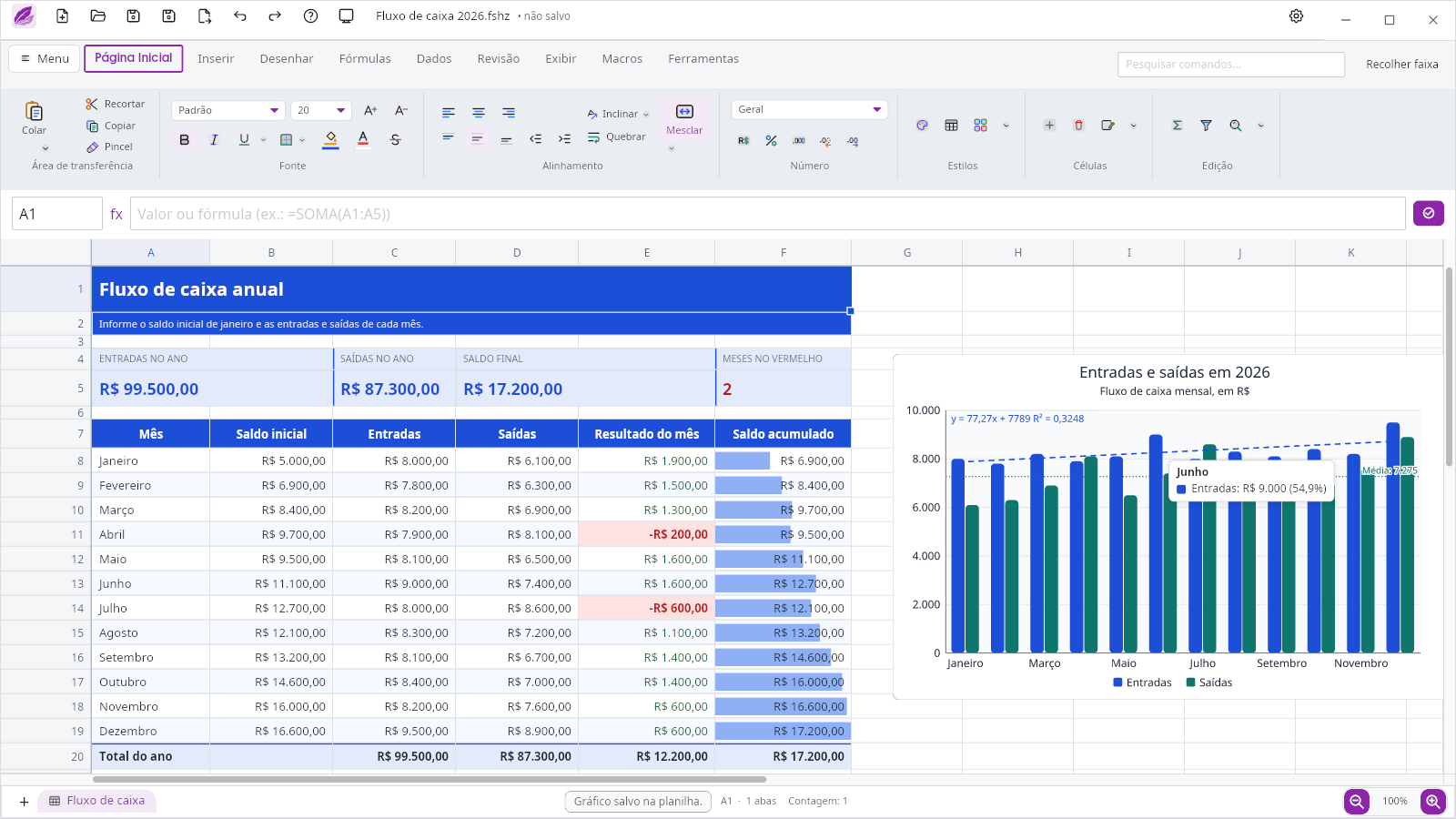Click the increase indent icon
The height and width of the screenshot is (819, 1456).
pyautogui.click(x=564, y=139)
